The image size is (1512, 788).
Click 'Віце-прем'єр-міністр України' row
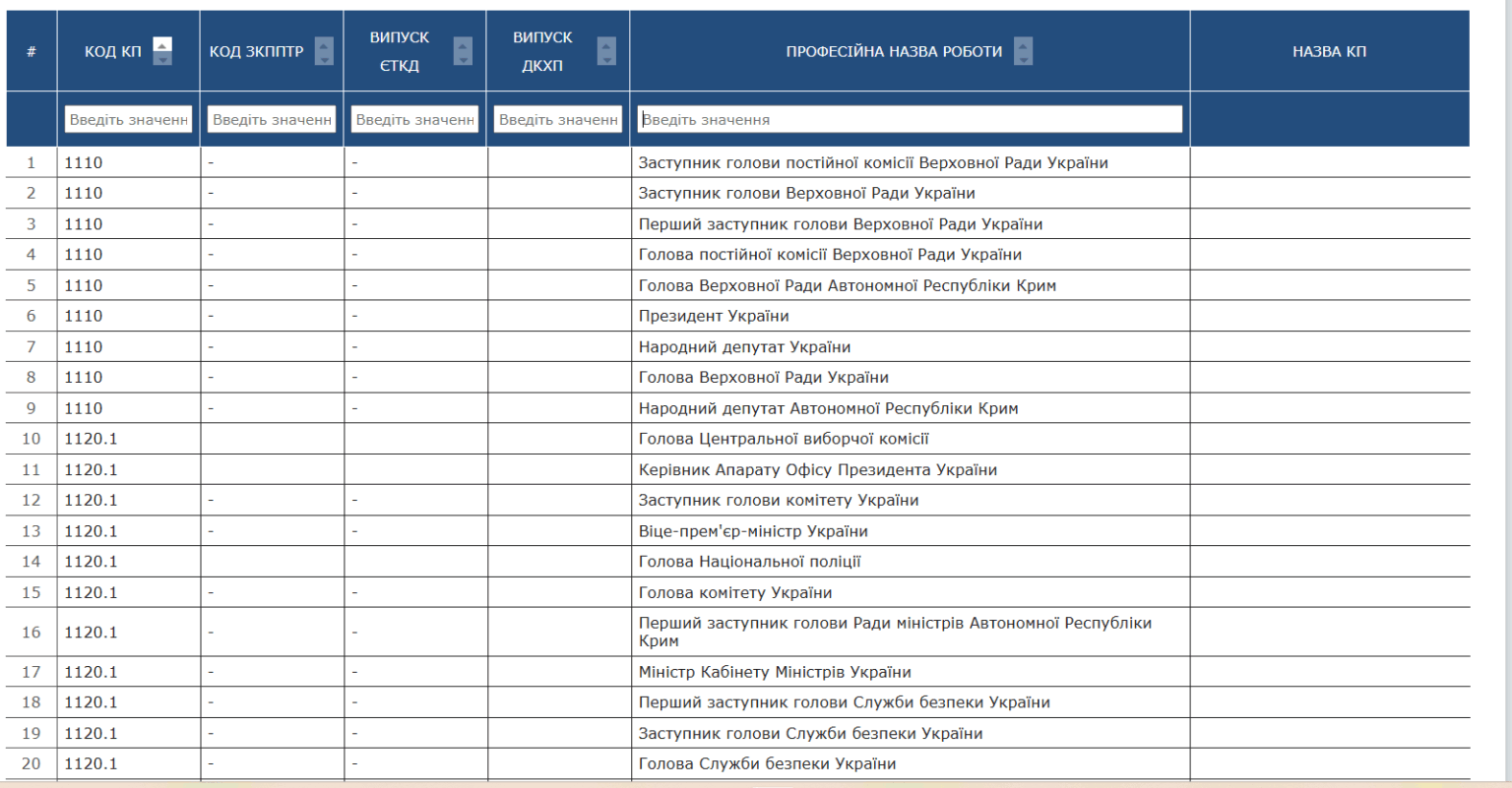point(753,531)
